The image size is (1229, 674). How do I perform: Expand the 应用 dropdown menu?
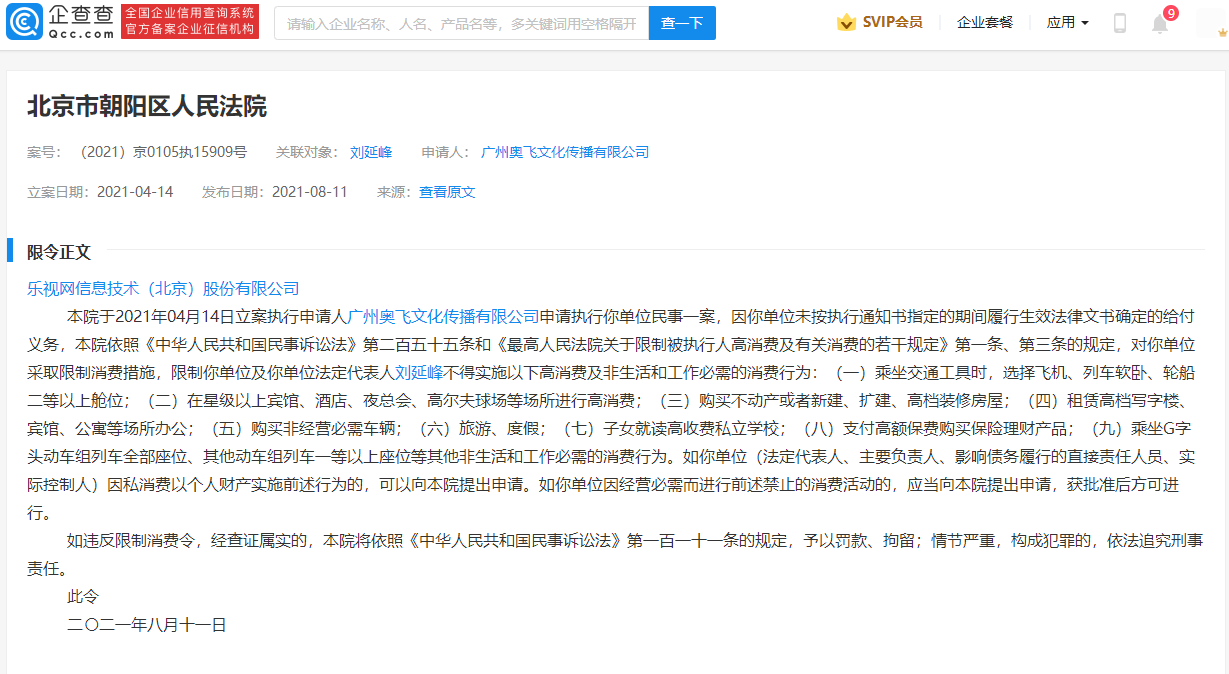click(1067, 23)
